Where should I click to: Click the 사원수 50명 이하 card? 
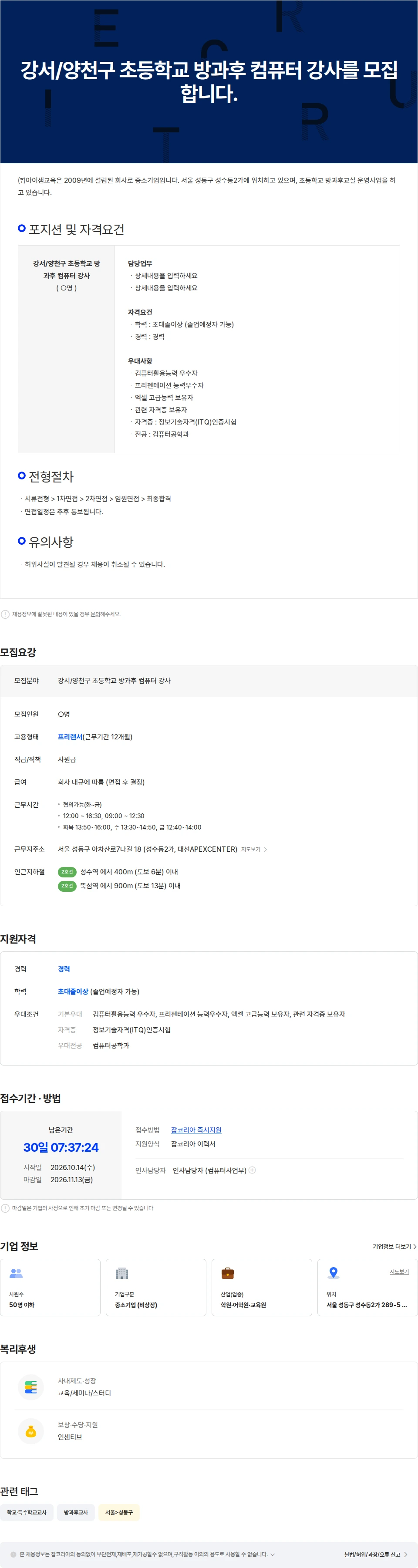(x=51, y=1288)
